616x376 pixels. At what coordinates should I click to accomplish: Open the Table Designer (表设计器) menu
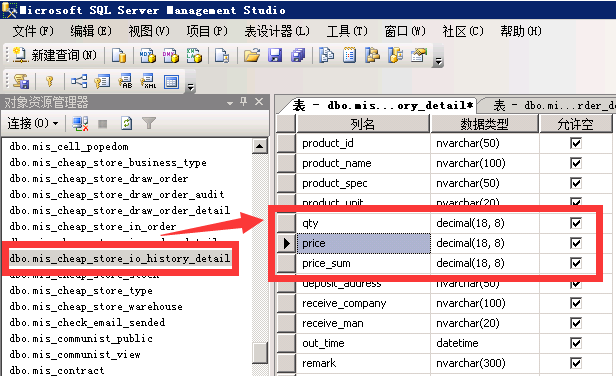277,31
